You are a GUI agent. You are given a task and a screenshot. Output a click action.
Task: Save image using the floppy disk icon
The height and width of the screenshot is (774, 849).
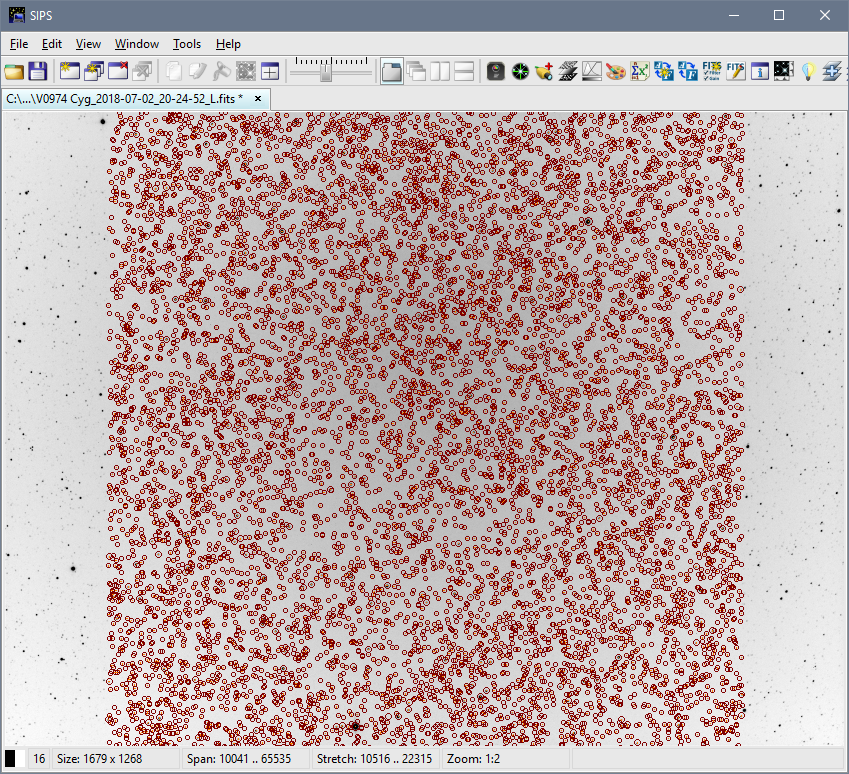click(x=38, y=71)
